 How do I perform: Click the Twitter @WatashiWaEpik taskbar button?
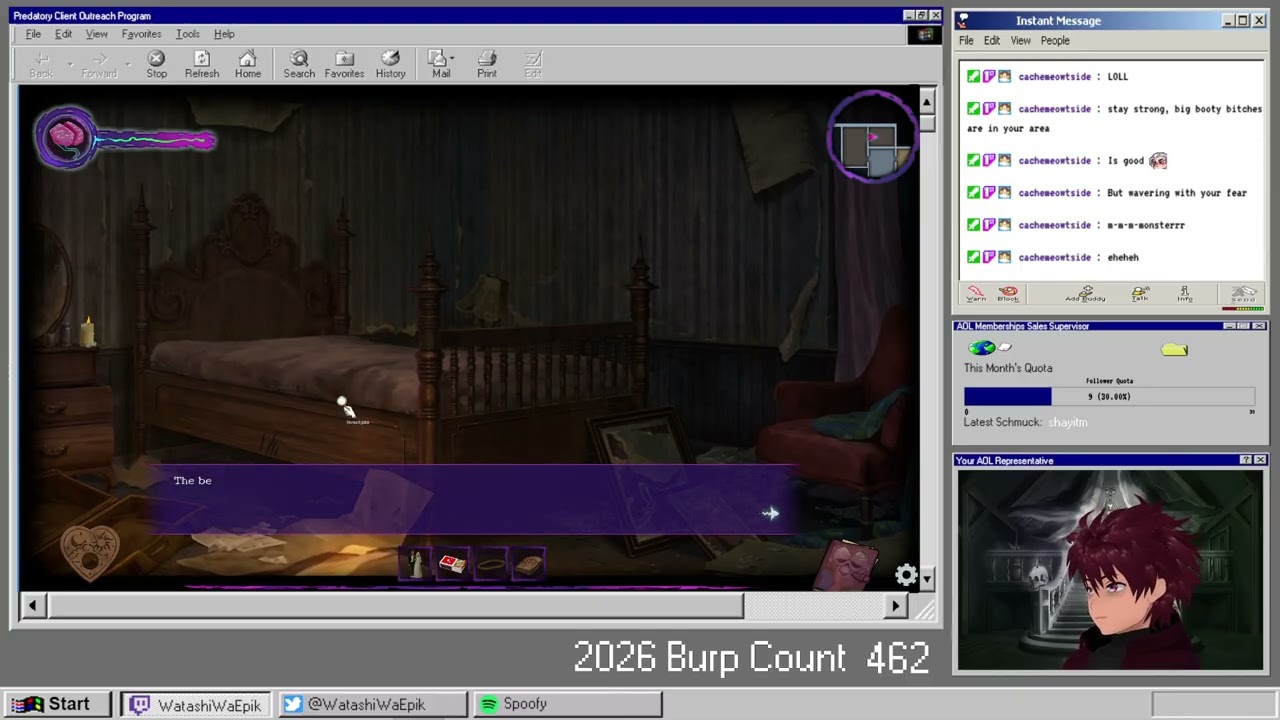[x=373, y=705]
